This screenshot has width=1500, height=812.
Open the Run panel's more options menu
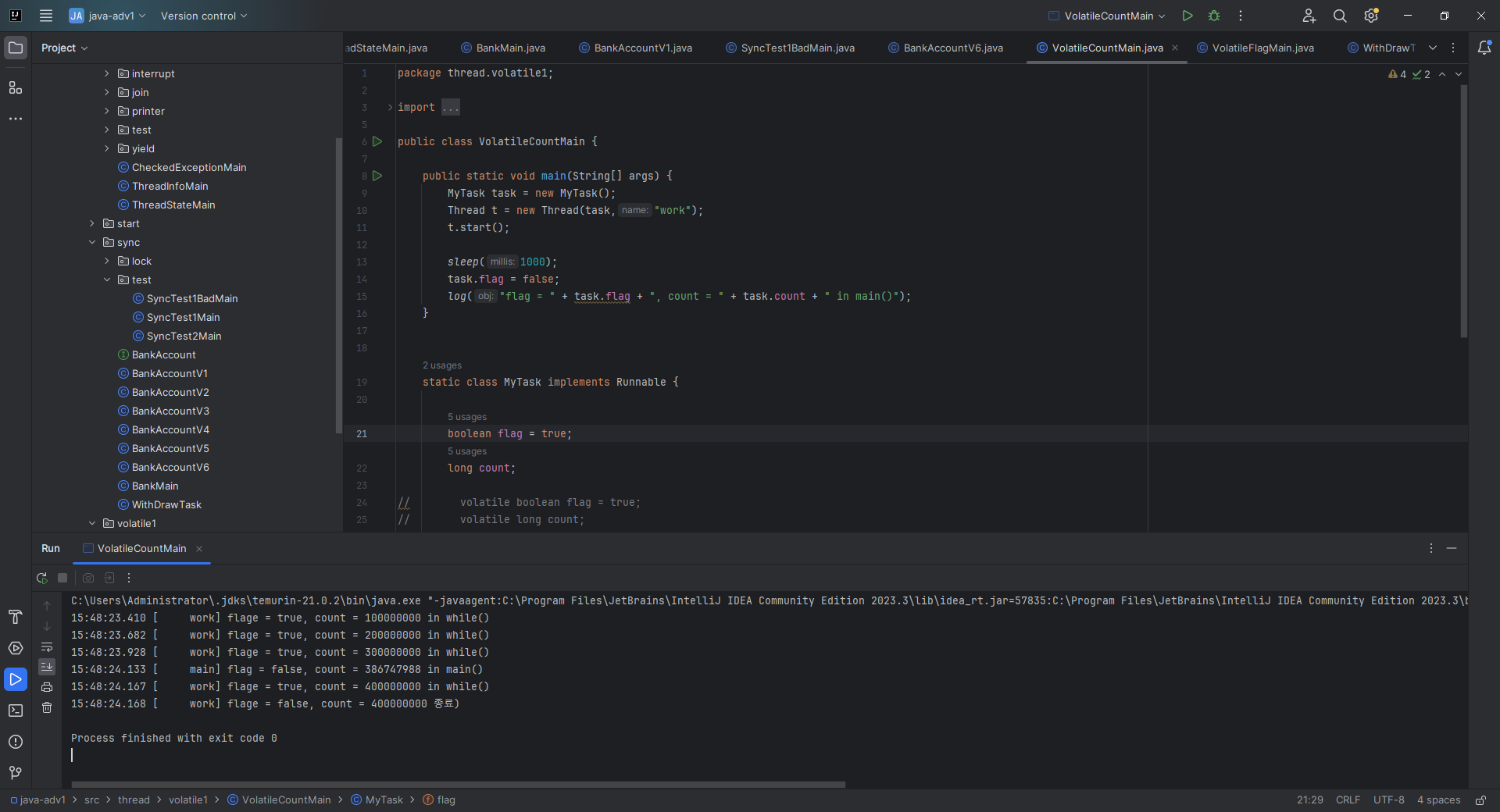tap(130, 578)
